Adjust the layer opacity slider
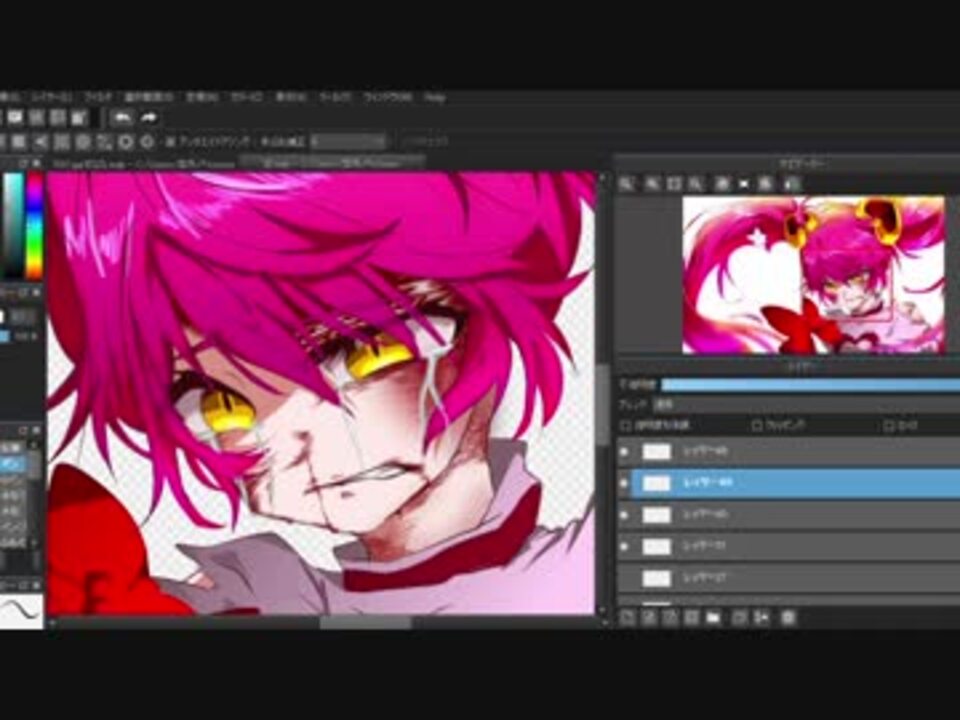The height and width of the screenshot is (720, 960). click(x=811, y=384)
